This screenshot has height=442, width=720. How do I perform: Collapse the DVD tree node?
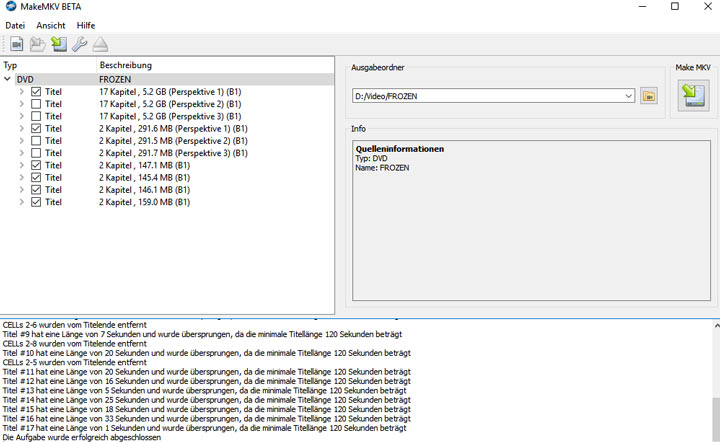tap(7, 79)
